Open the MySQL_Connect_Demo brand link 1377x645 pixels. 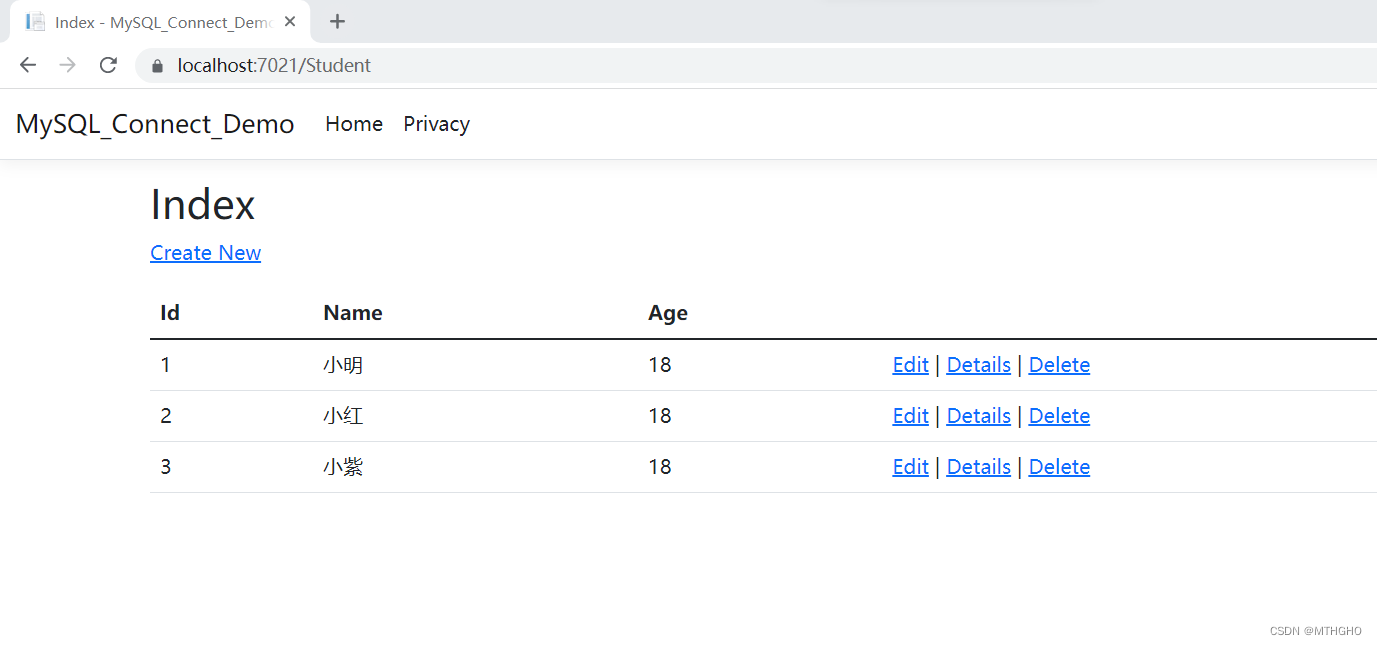[x=155, y=124]
